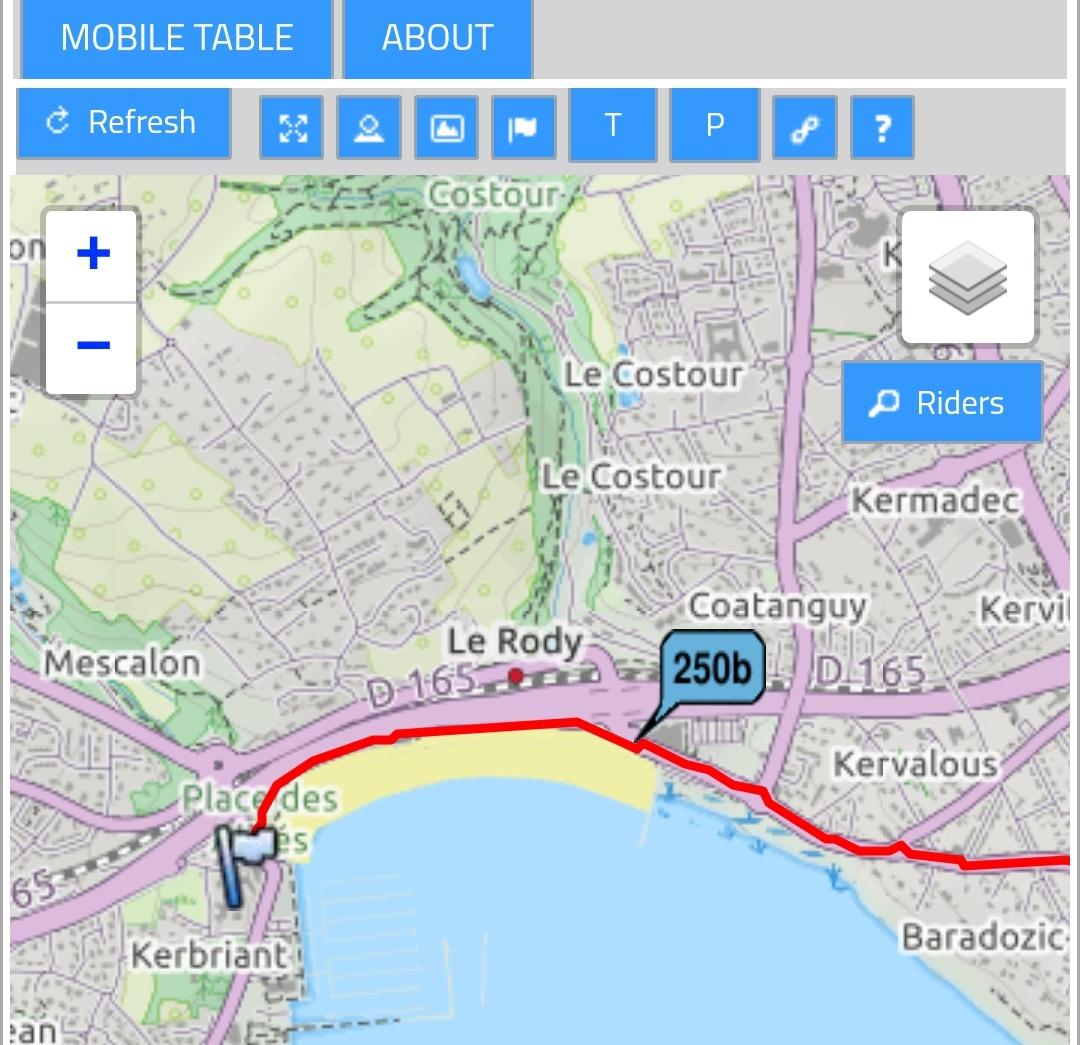Click the fullscreen expand arrows icon
Screen dimensions: 1080x1045
[292, 127]
